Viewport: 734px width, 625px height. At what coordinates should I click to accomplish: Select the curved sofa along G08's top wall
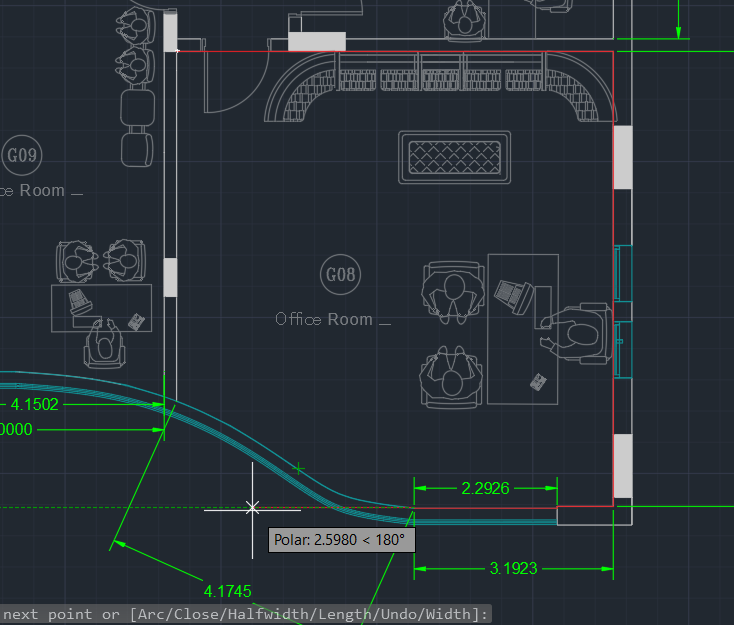pyautogui.click(x=440, y=87)
